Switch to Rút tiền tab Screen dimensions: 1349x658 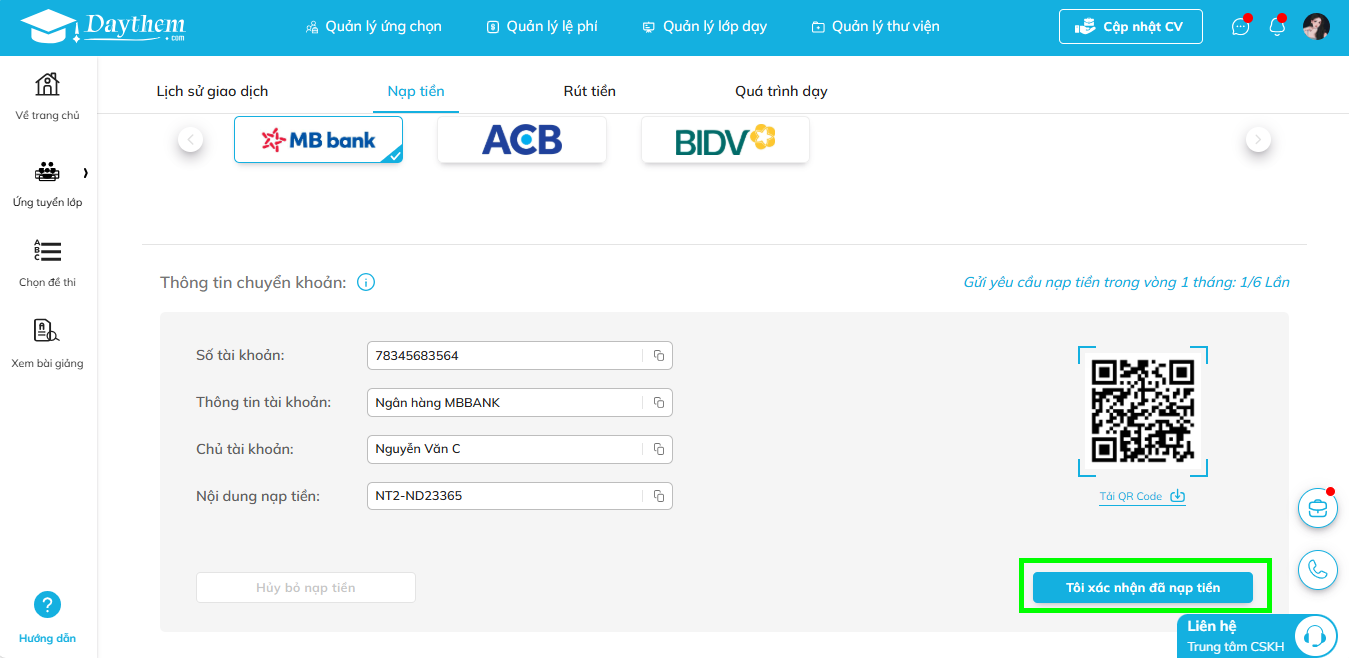[590, 91]
